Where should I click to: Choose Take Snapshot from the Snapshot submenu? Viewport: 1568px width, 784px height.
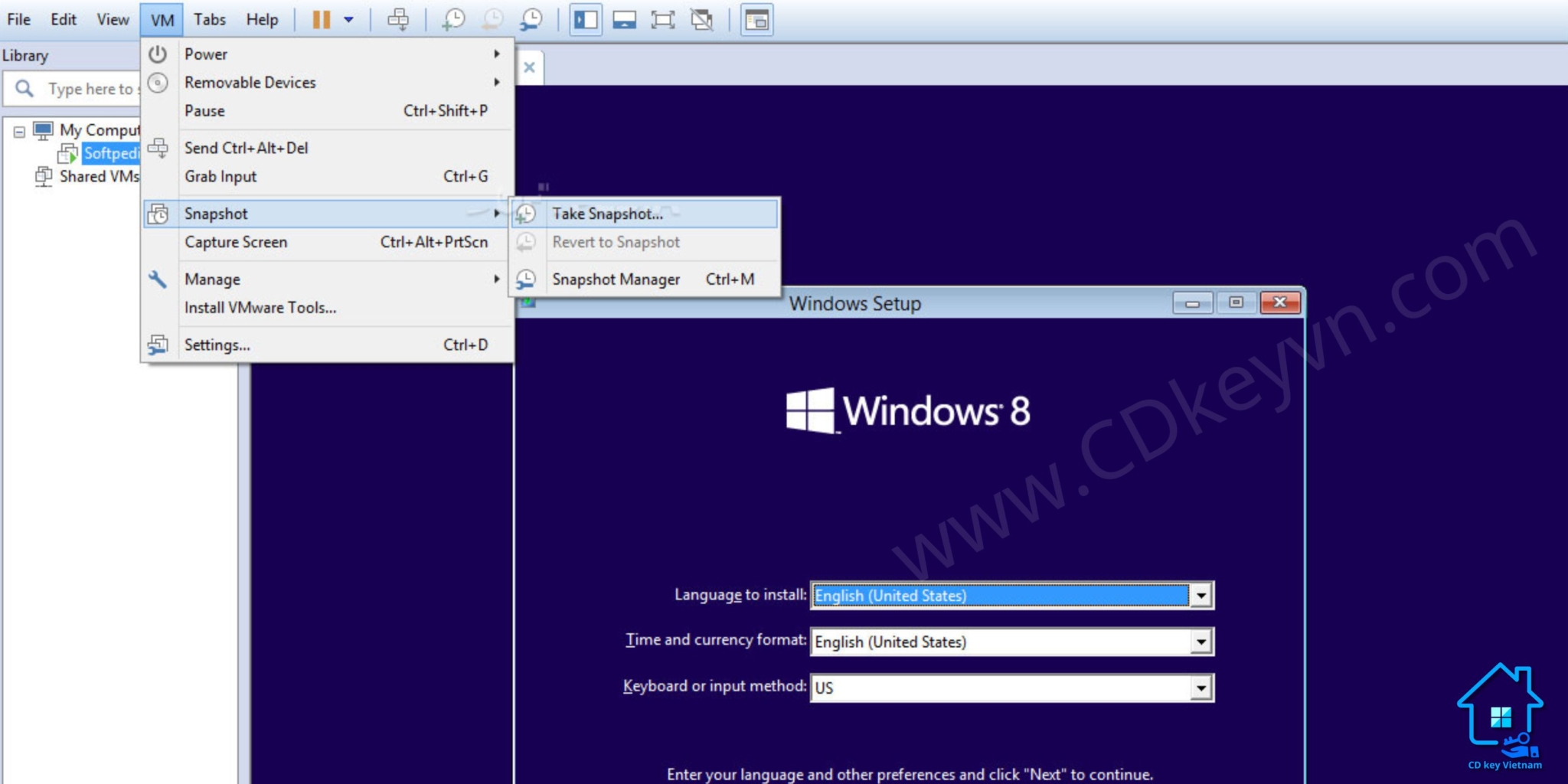[x=609, y=214]
